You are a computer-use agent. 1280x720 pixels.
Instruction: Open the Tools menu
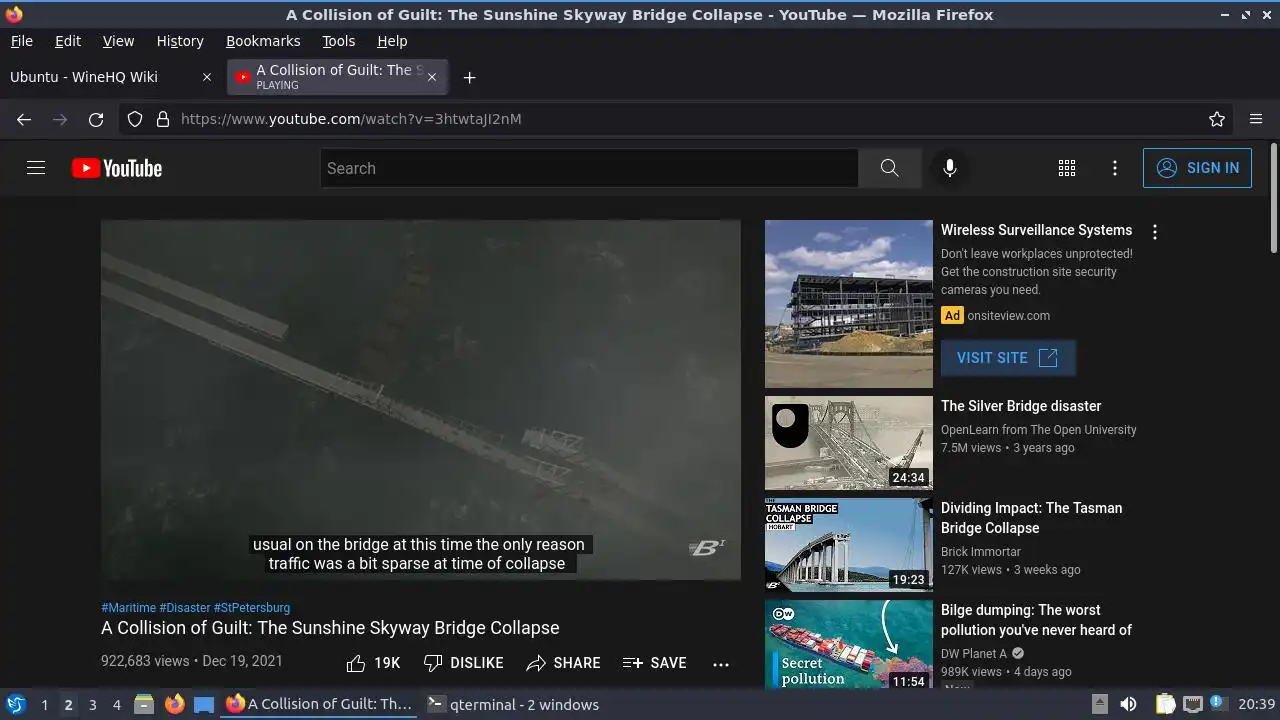(x=339, y=41)
